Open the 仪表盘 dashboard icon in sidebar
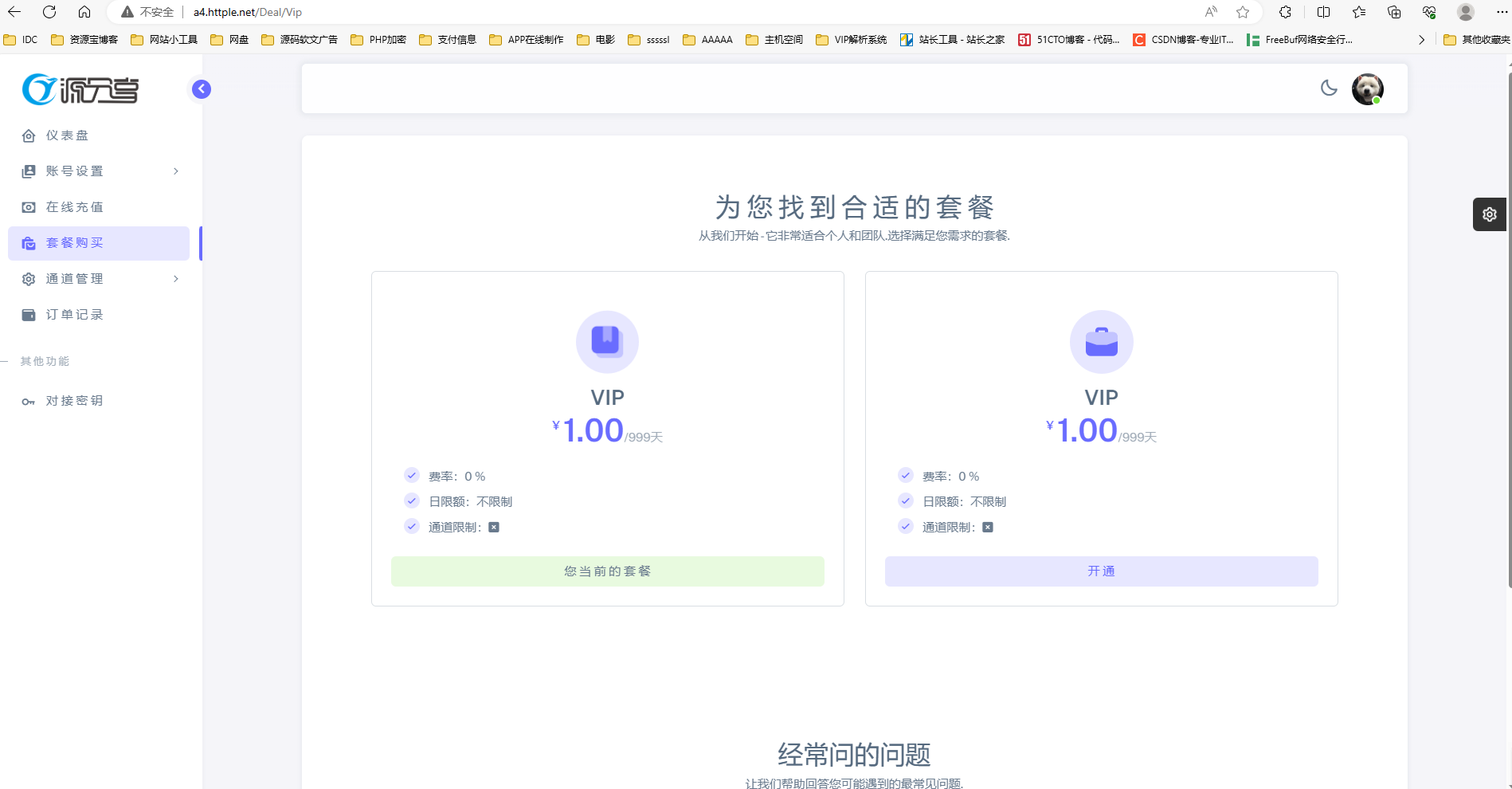Screen dimensions: 1512x789 click(x=29, y=135)
